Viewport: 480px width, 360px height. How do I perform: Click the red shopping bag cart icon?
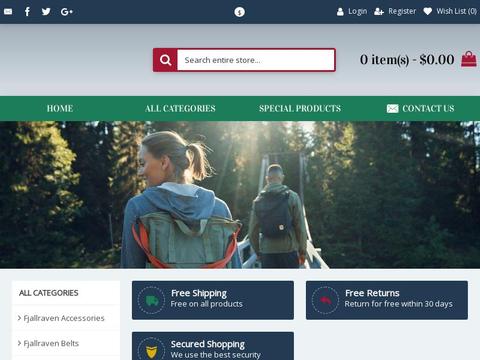click(469, 59)
